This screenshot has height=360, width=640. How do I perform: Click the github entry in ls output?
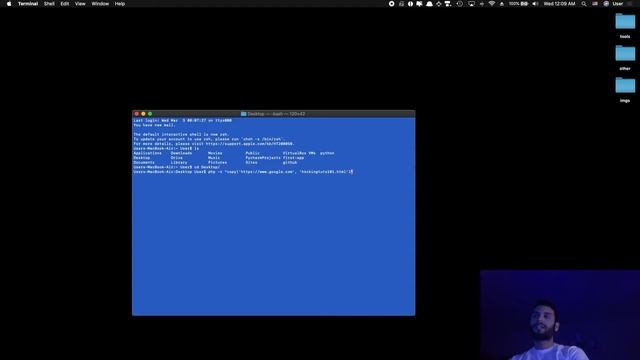coord(290,162)
